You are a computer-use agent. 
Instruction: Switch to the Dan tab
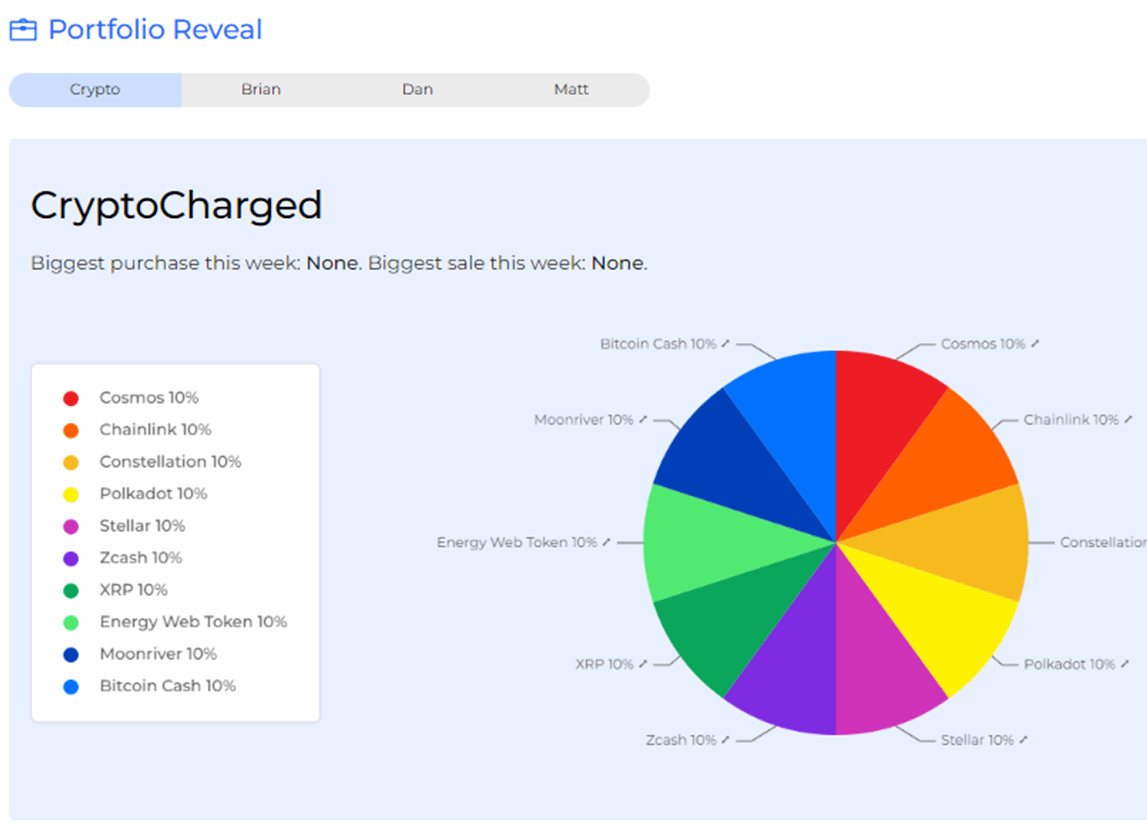pyautogui.click(x=417, y=89)
